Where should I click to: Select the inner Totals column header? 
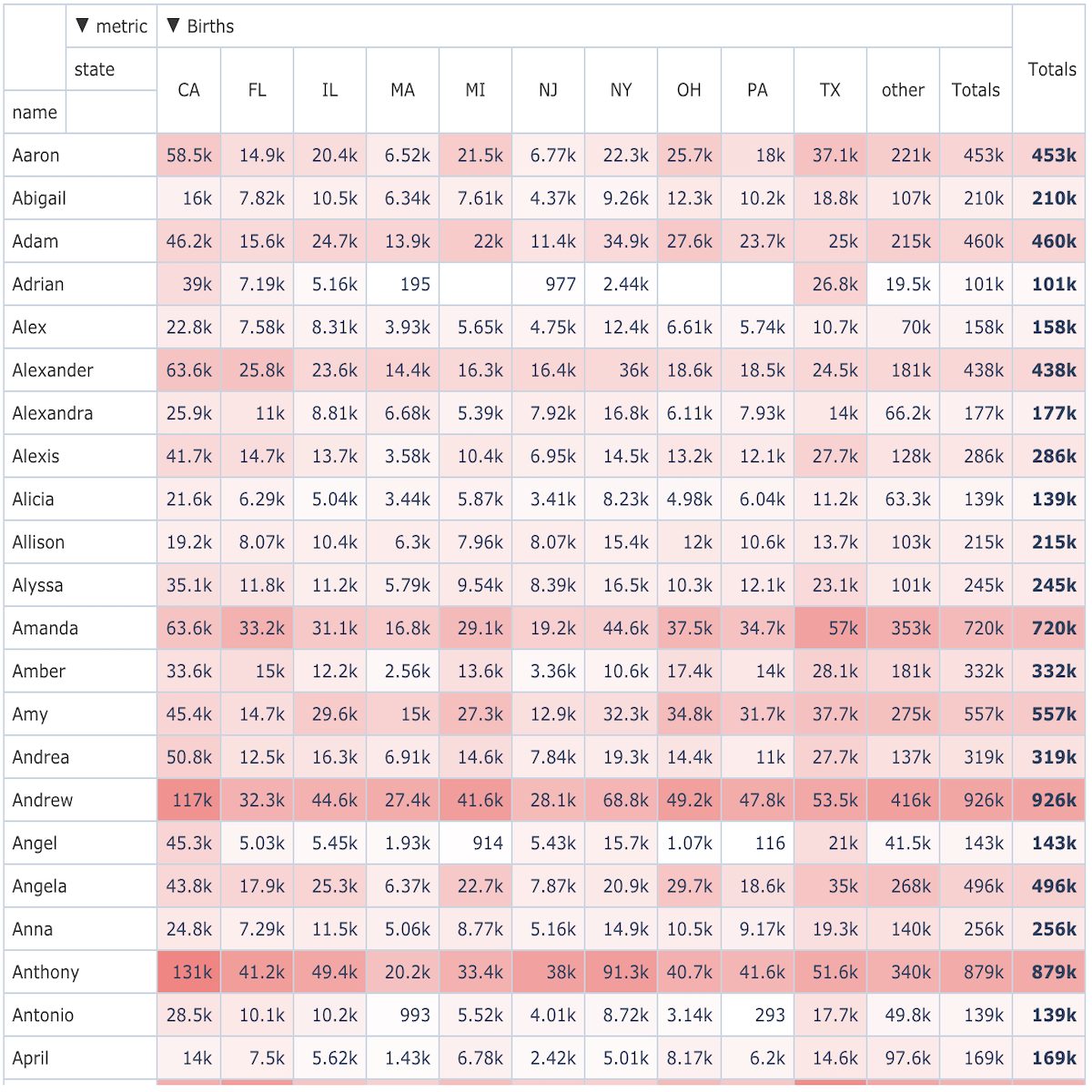coord(976,90)
